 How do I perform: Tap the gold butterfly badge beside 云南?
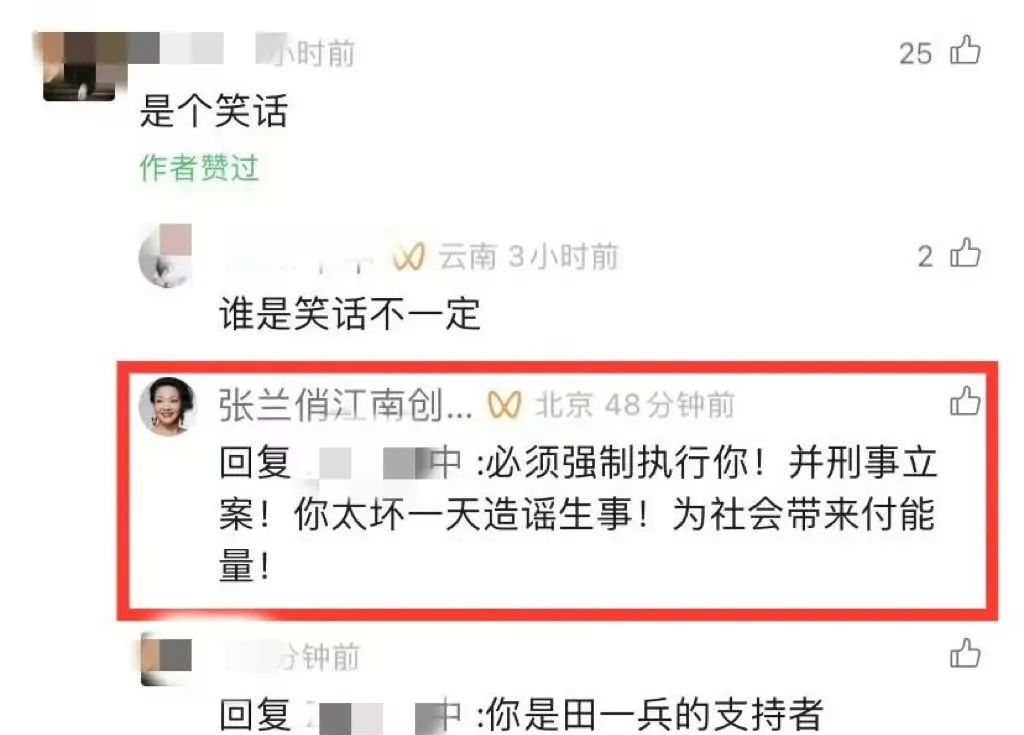409,257
